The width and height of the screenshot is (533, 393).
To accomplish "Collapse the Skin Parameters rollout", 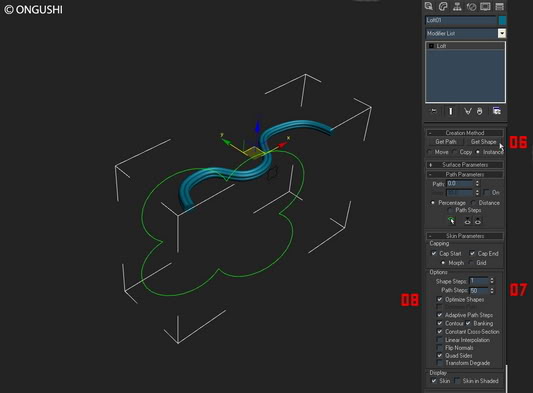I will point(465,236).
